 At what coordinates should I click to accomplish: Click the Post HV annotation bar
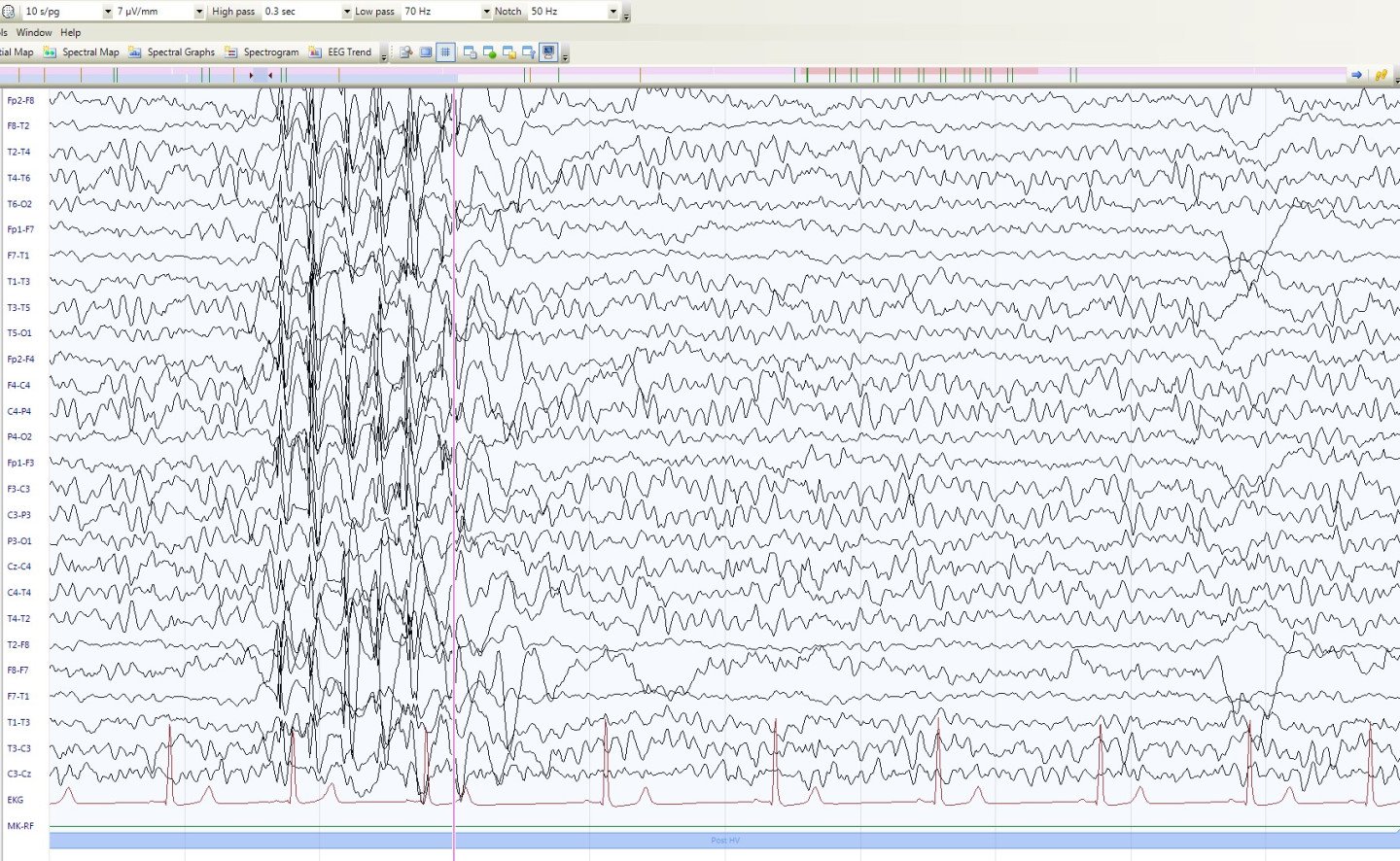point(724,840)
